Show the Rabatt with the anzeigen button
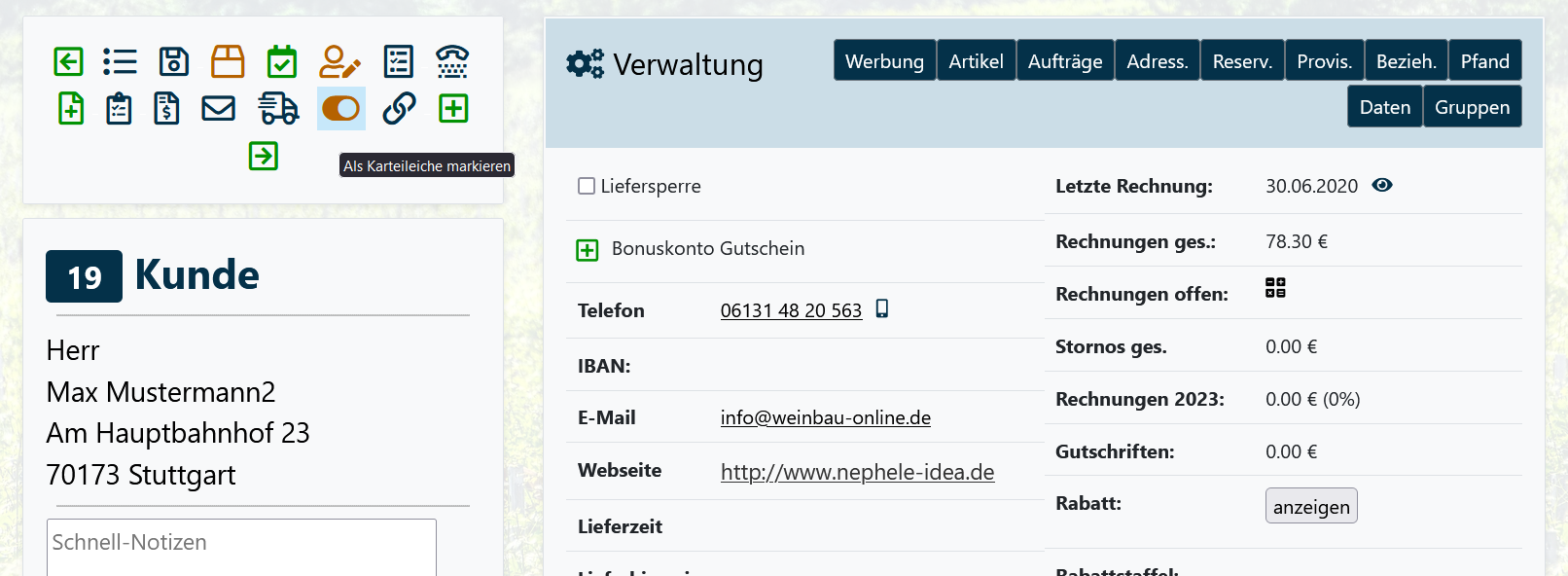This screenshot has width=1568, height=576. 1310,506
